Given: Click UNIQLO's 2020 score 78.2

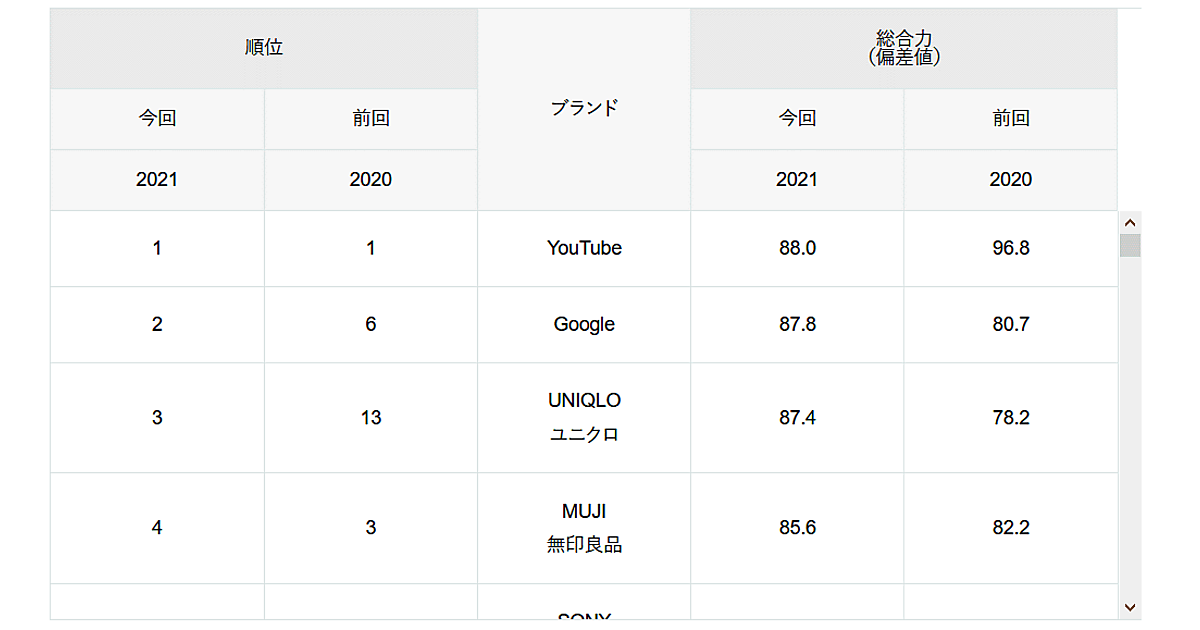Looking at the screenshot, I should tap(1010, 417).
